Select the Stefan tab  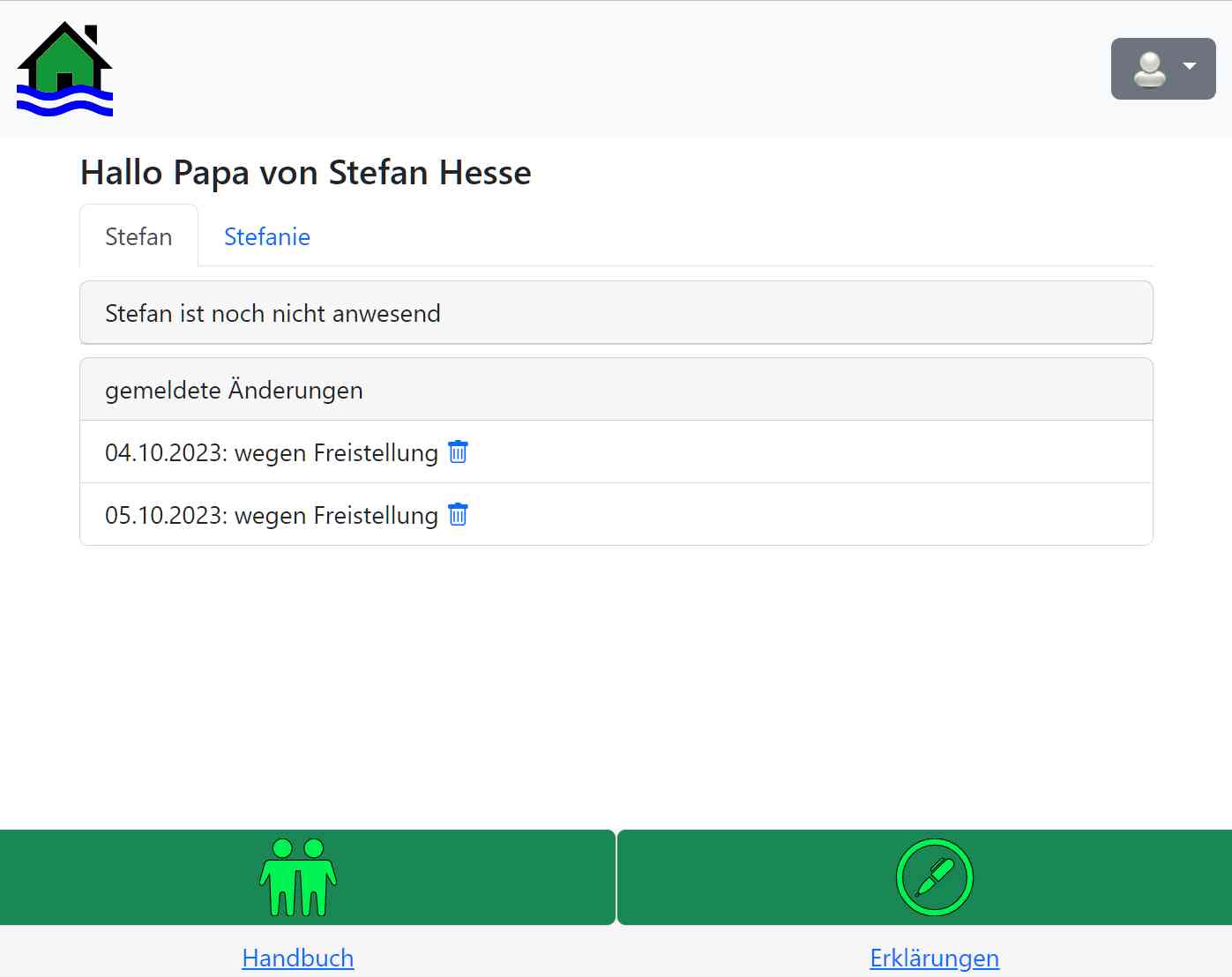(x=138, y=236)
